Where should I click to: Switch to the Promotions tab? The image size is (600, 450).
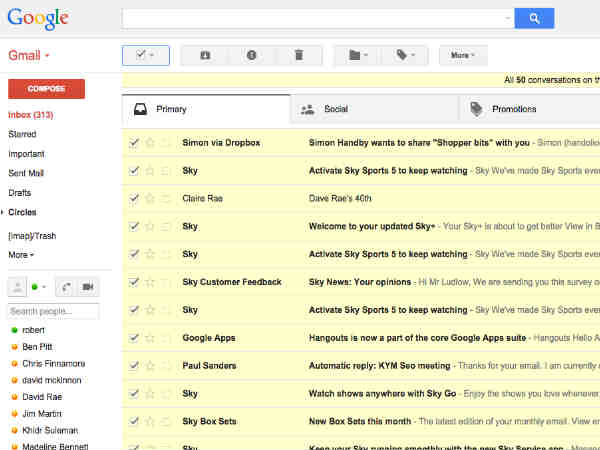513,109
